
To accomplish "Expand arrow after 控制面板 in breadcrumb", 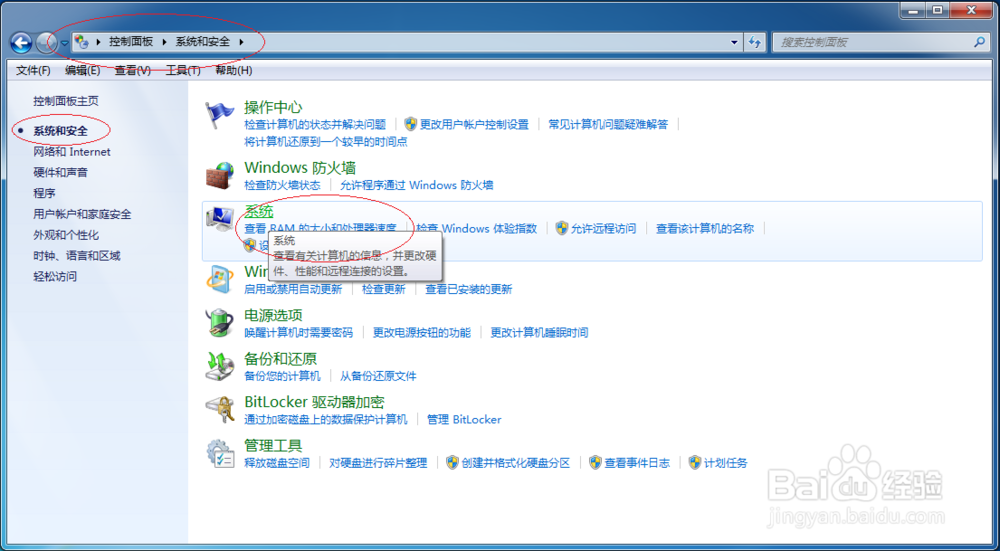I will (164, 42).
